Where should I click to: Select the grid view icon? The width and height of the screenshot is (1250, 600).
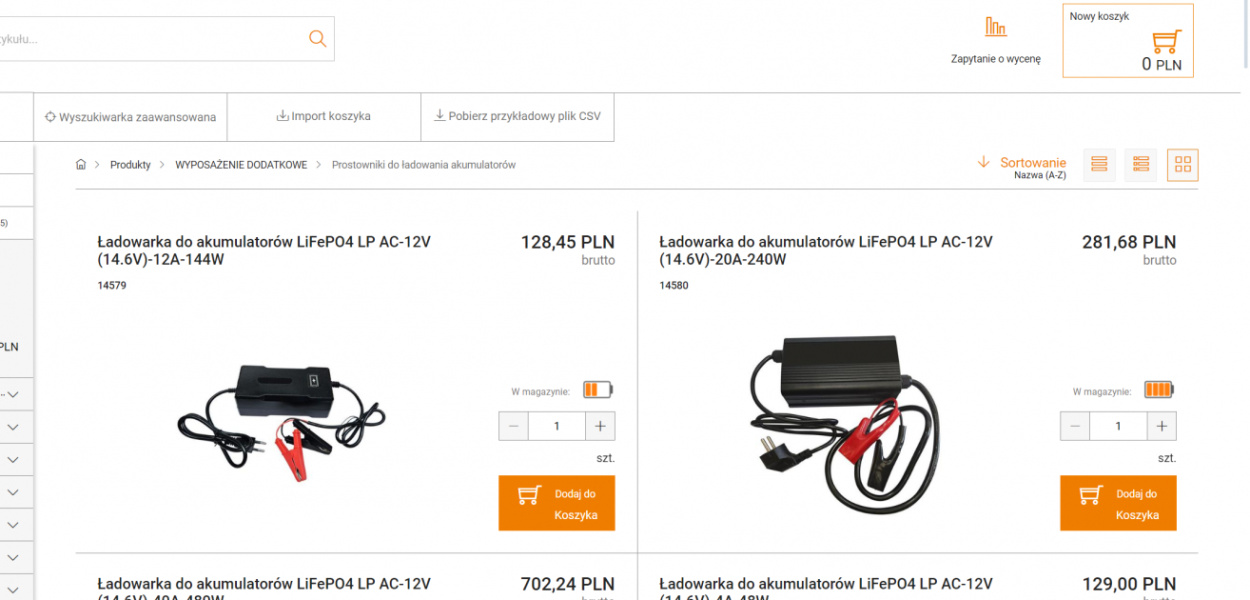click(x=1183, y=164)
